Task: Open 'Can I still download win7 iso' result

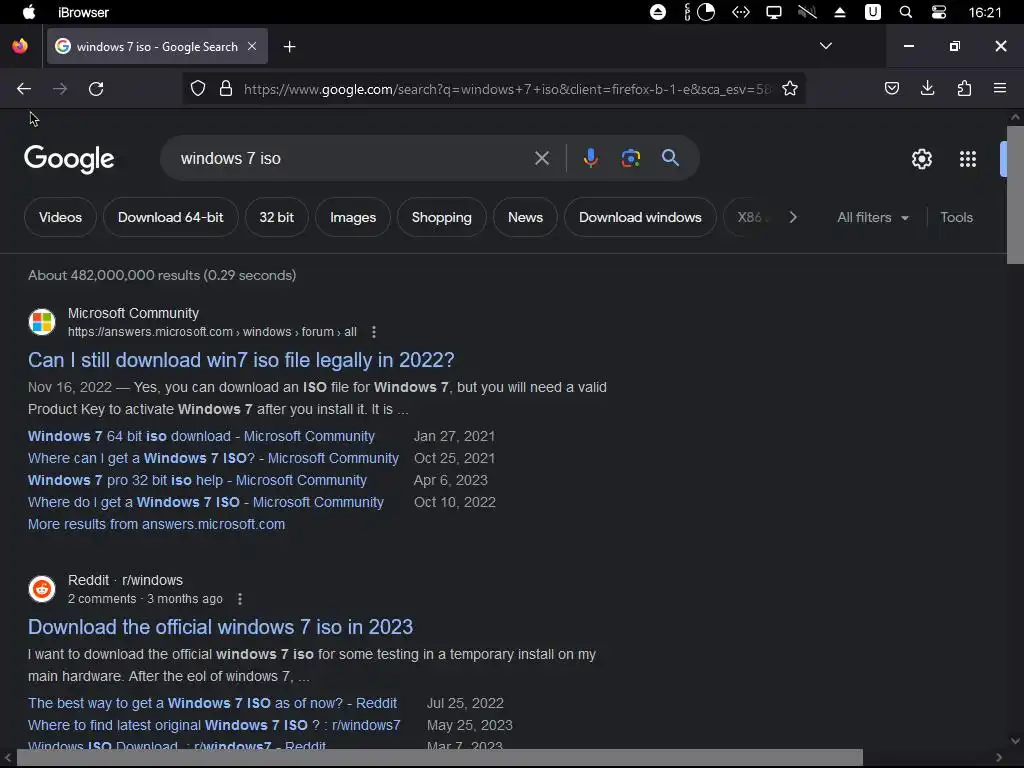Action: [241, 360]
